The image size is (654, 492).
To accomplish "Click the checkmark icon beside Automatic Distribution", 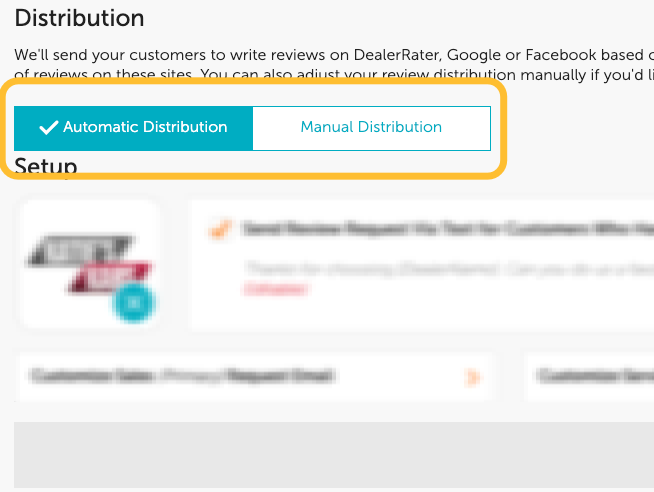I will click(x=48, y=127).
